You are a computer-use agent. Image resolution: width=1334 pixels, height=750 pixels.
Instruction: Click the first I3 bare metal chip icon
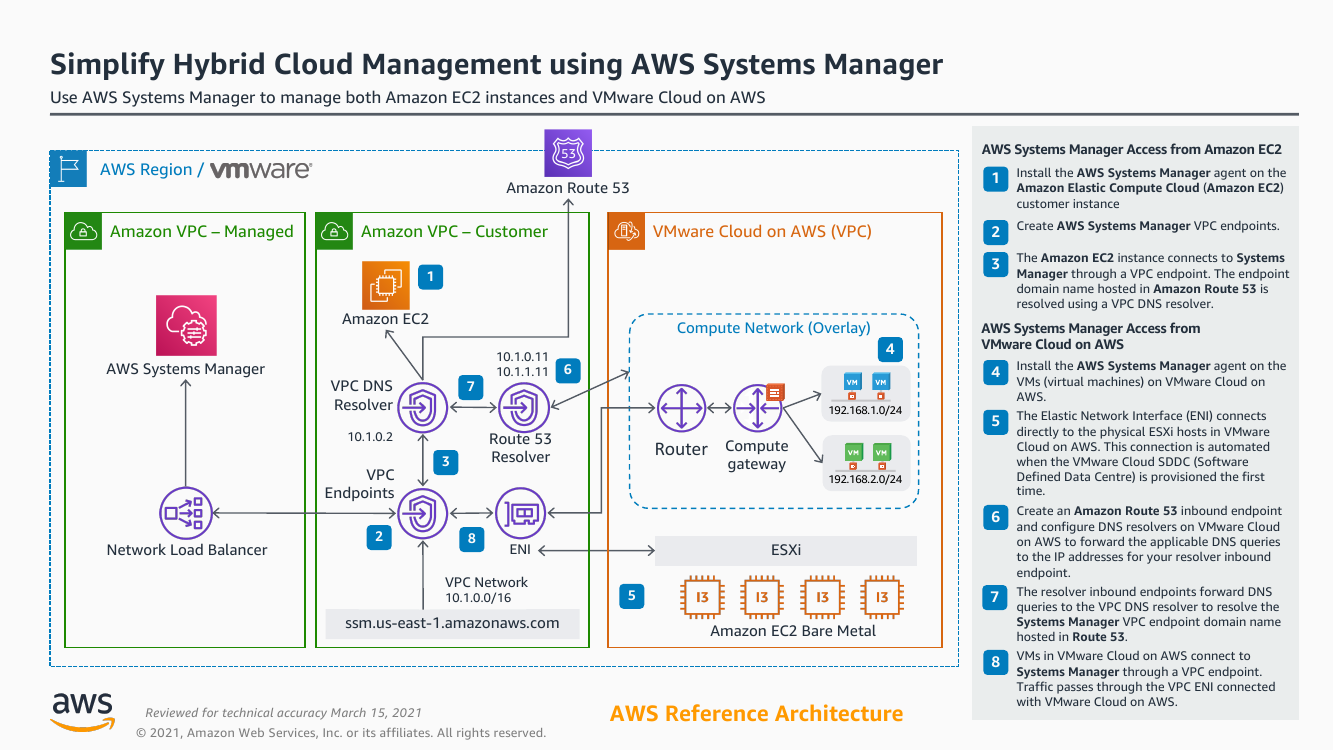point(702,597)
